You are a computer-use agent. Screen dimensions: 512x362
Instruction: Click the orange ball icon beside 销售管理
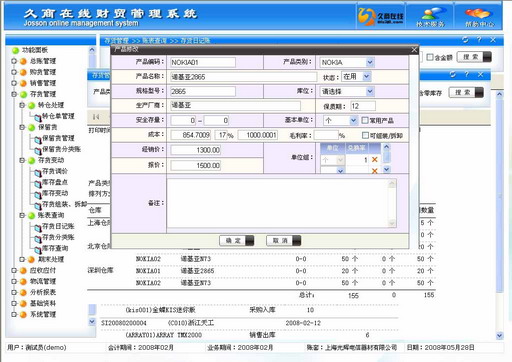coord(23,83)
